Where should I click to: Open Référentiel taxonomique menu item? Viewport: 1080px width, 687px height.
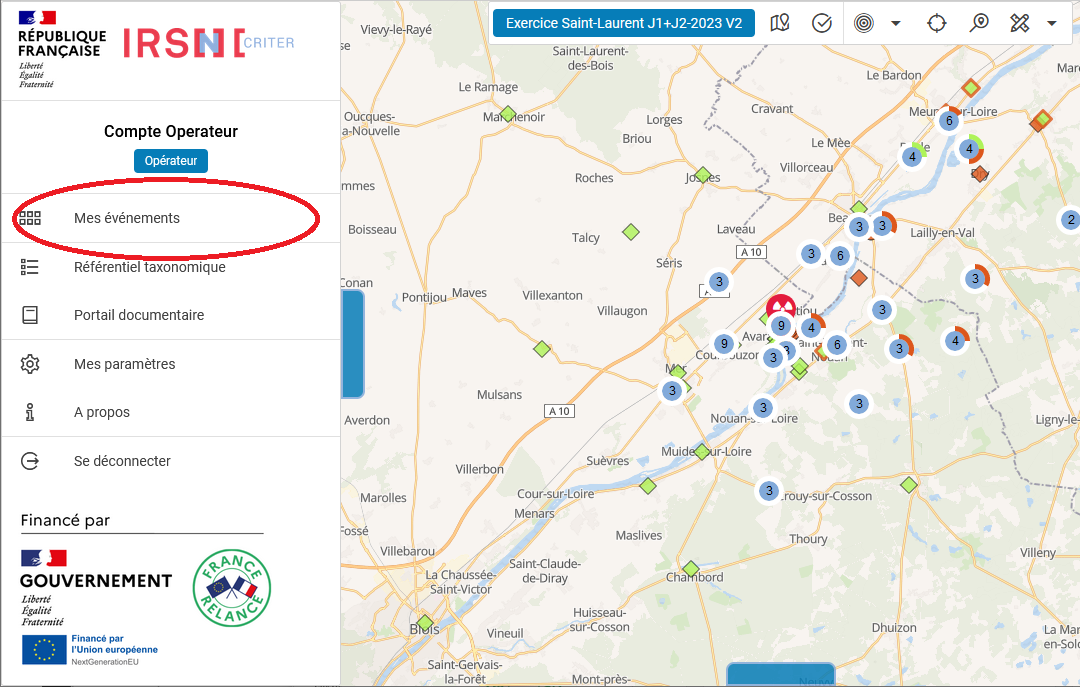(x=149, y=267)
